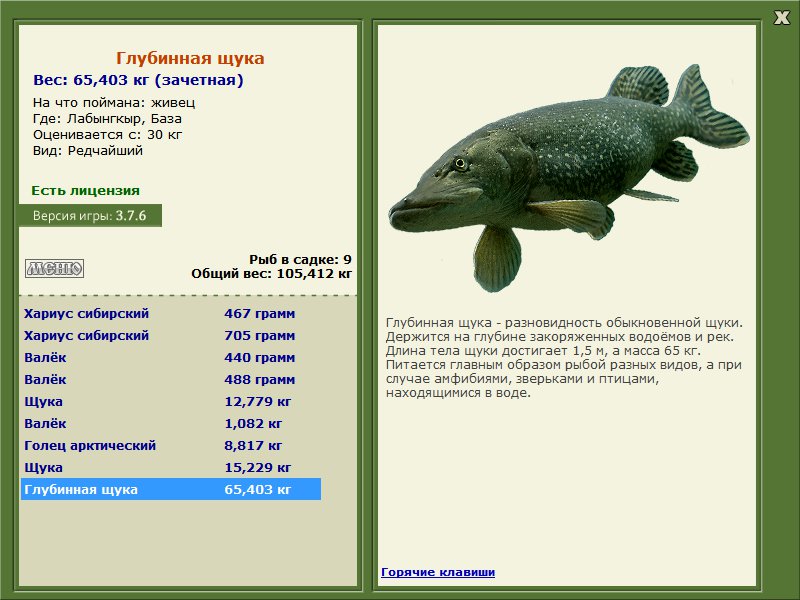Select the Голец арктический 8,817 кг row
This screenshot has width=800, height=600.
[171, 445]
